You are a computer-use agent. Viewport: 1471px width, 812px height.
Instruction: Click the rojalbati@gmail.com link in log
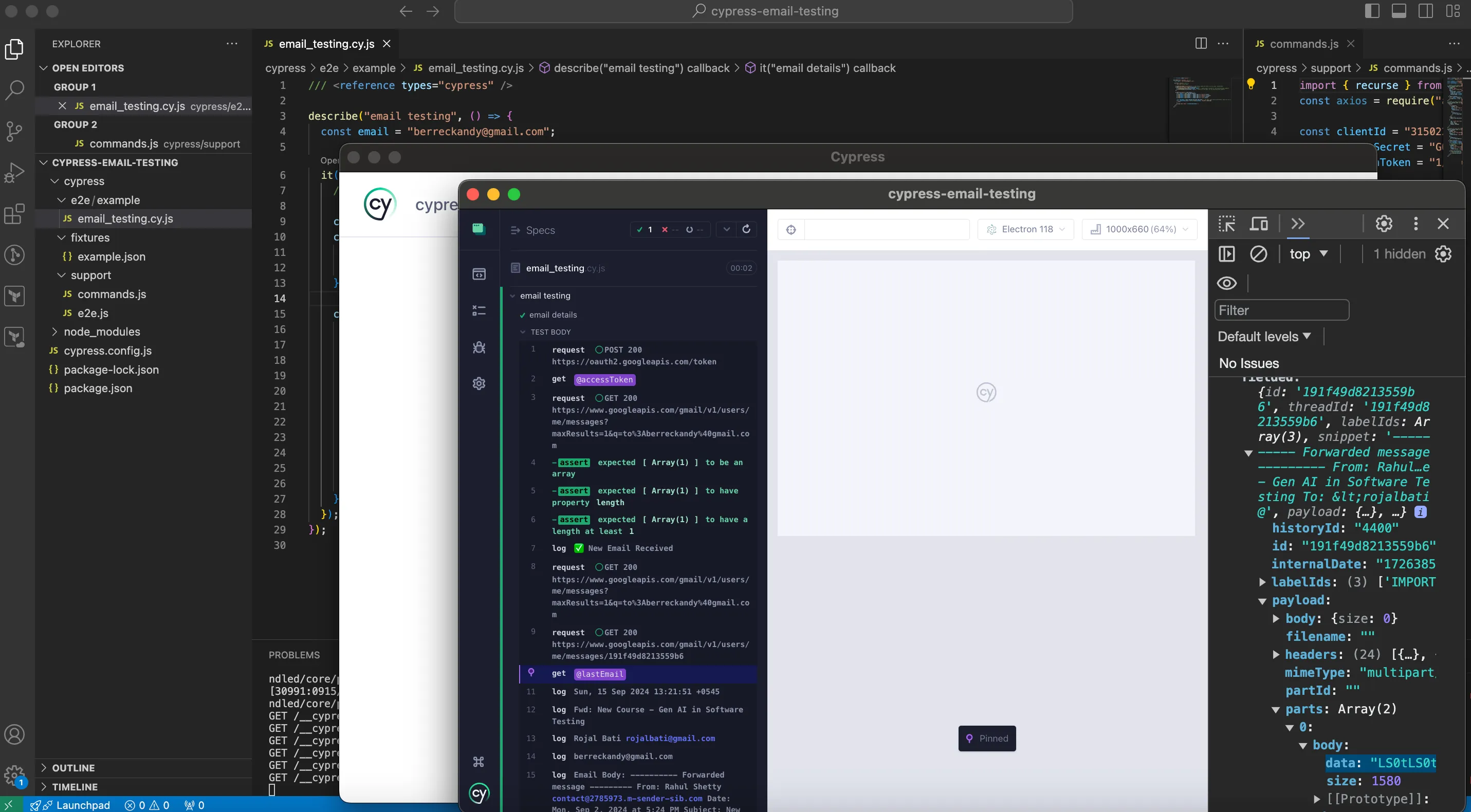coord(670,739)
